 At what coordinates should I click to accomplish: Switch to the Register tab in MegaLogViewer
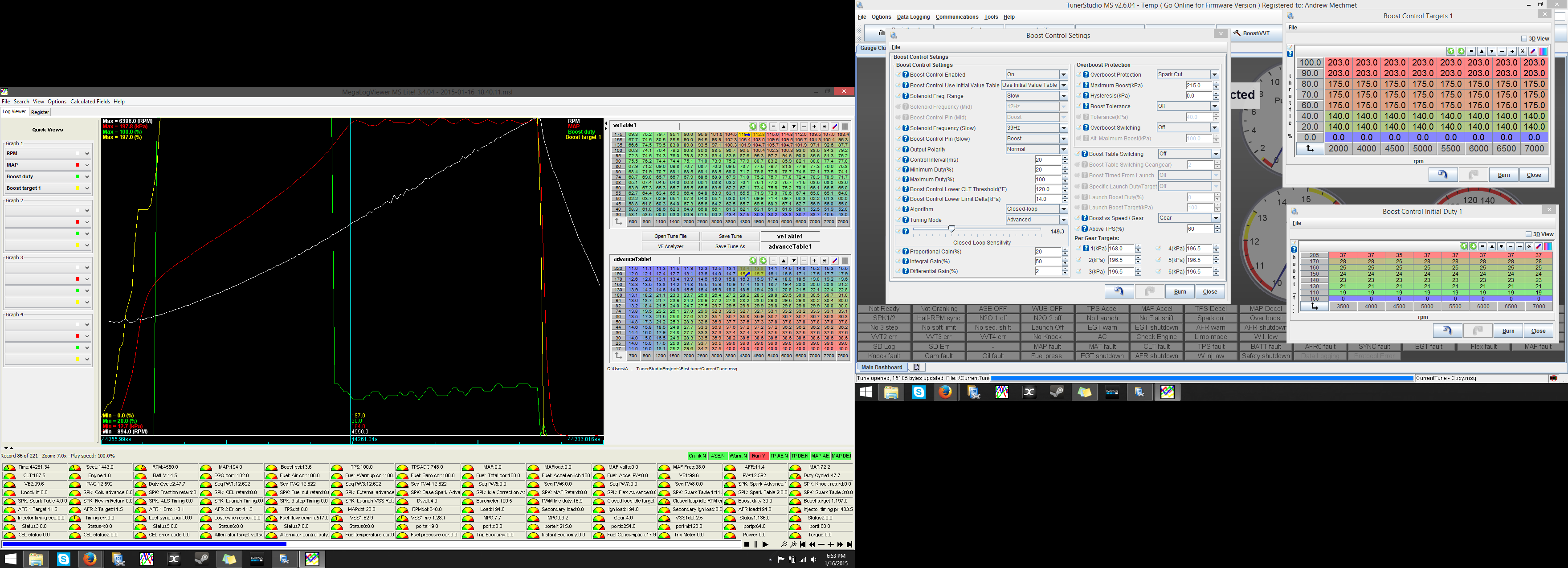[x=40, y=111]
